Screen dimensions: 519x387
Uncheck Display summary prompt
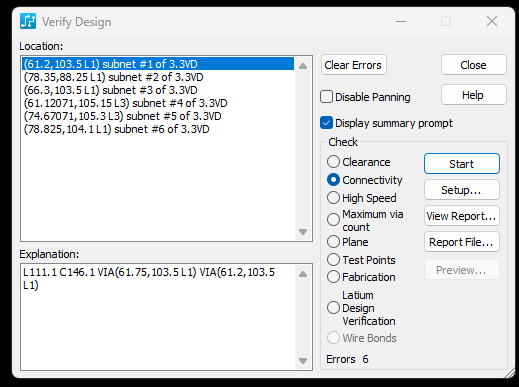326,123
